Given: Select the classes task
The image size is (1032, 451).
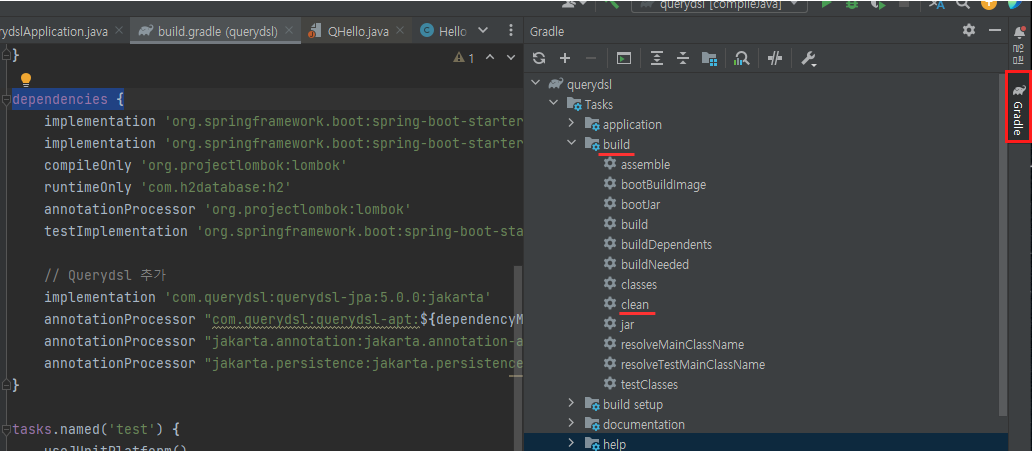Looking at the screenshot, I should [x=638, y=284].
